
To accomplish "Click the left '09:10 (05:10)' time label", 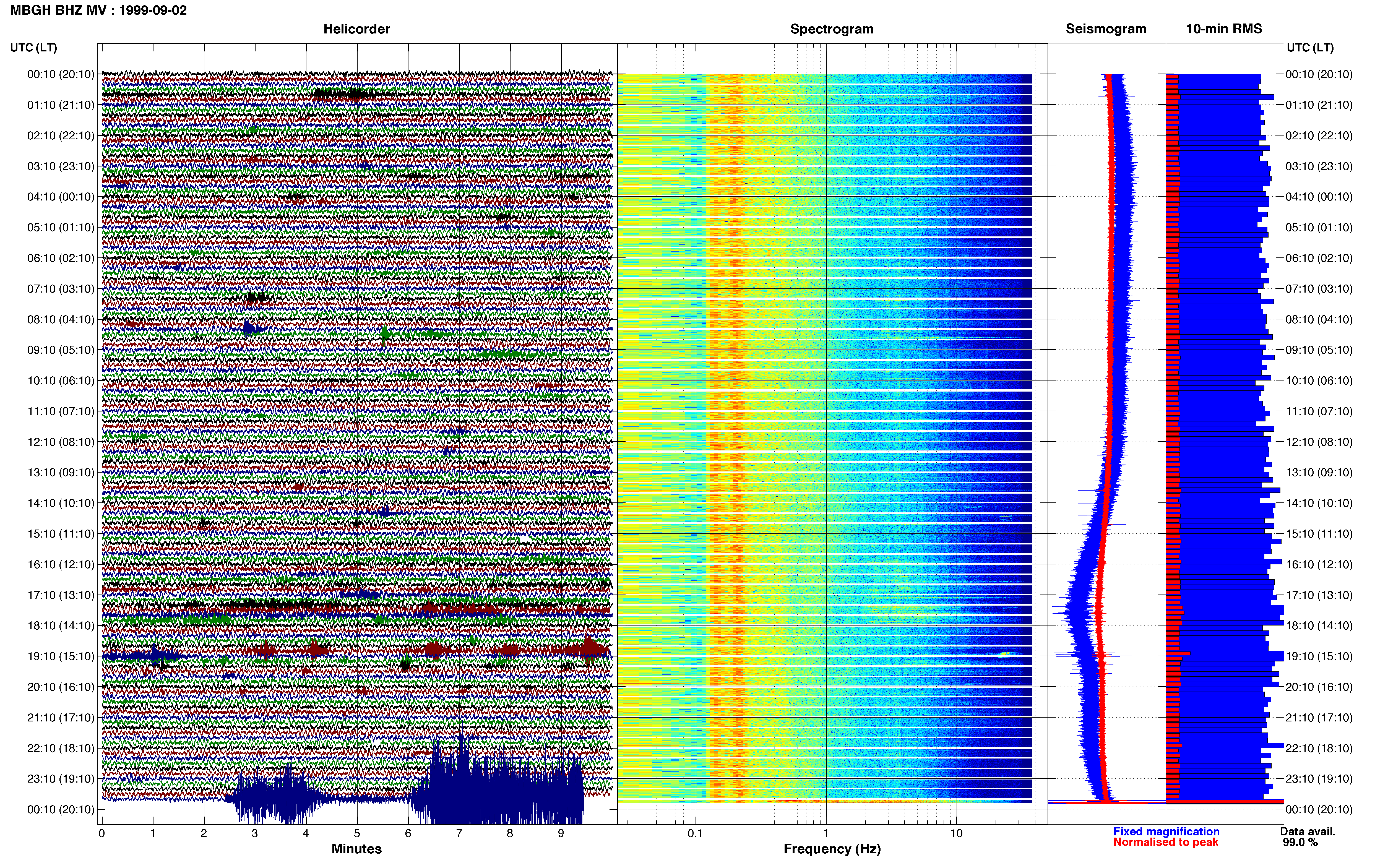I will (61, 350).
